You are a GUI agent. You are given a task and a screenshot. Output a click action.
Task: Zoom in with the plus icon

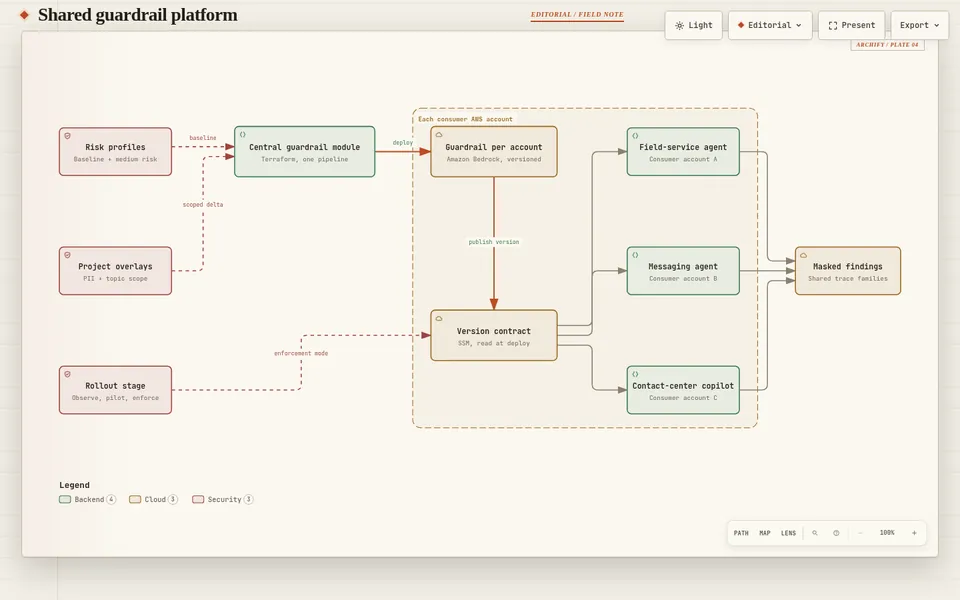click(x=914, y=533)
